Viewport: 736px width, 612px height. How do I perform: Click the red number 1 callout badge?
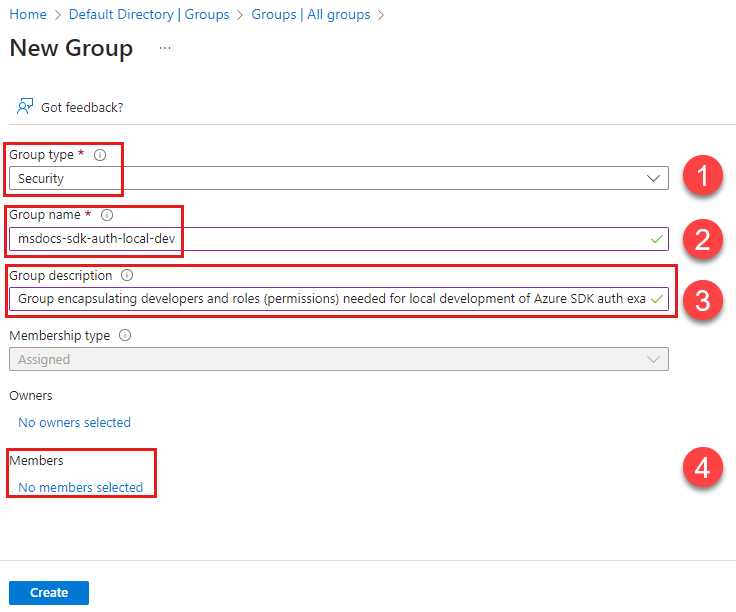702,178
